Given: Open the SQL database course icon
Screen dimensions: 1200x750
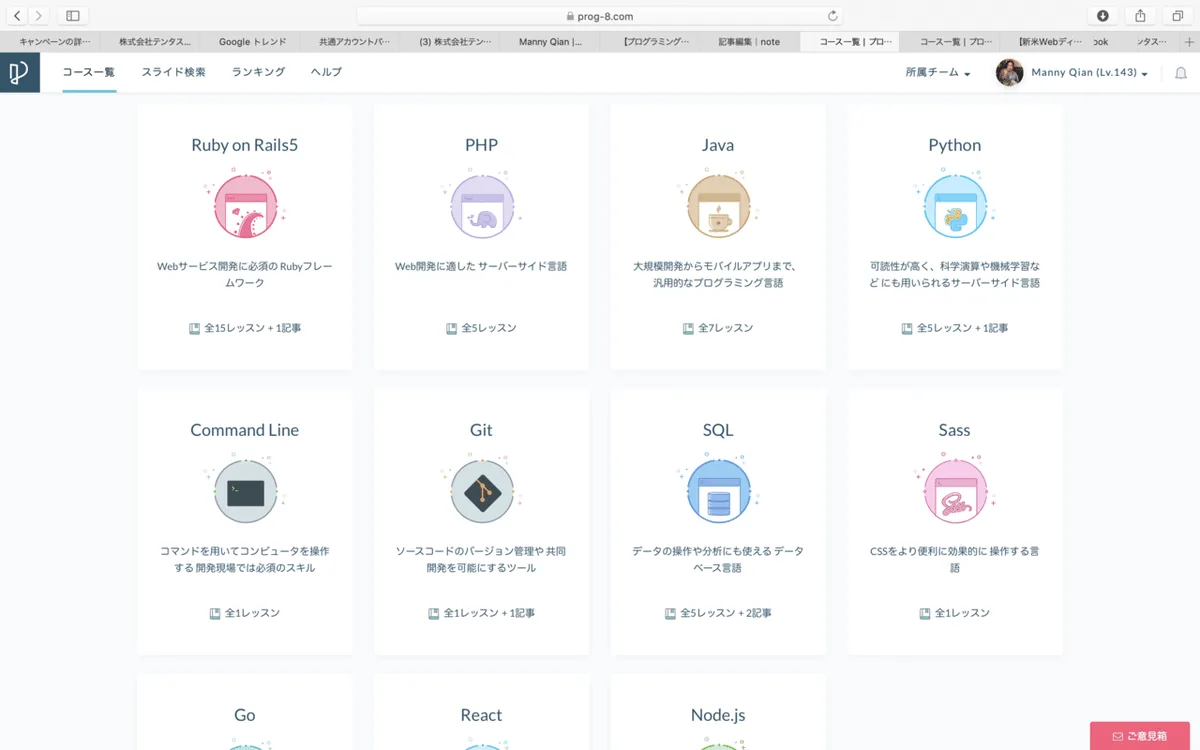Looking at the screenshot, I should click(718, 490).
